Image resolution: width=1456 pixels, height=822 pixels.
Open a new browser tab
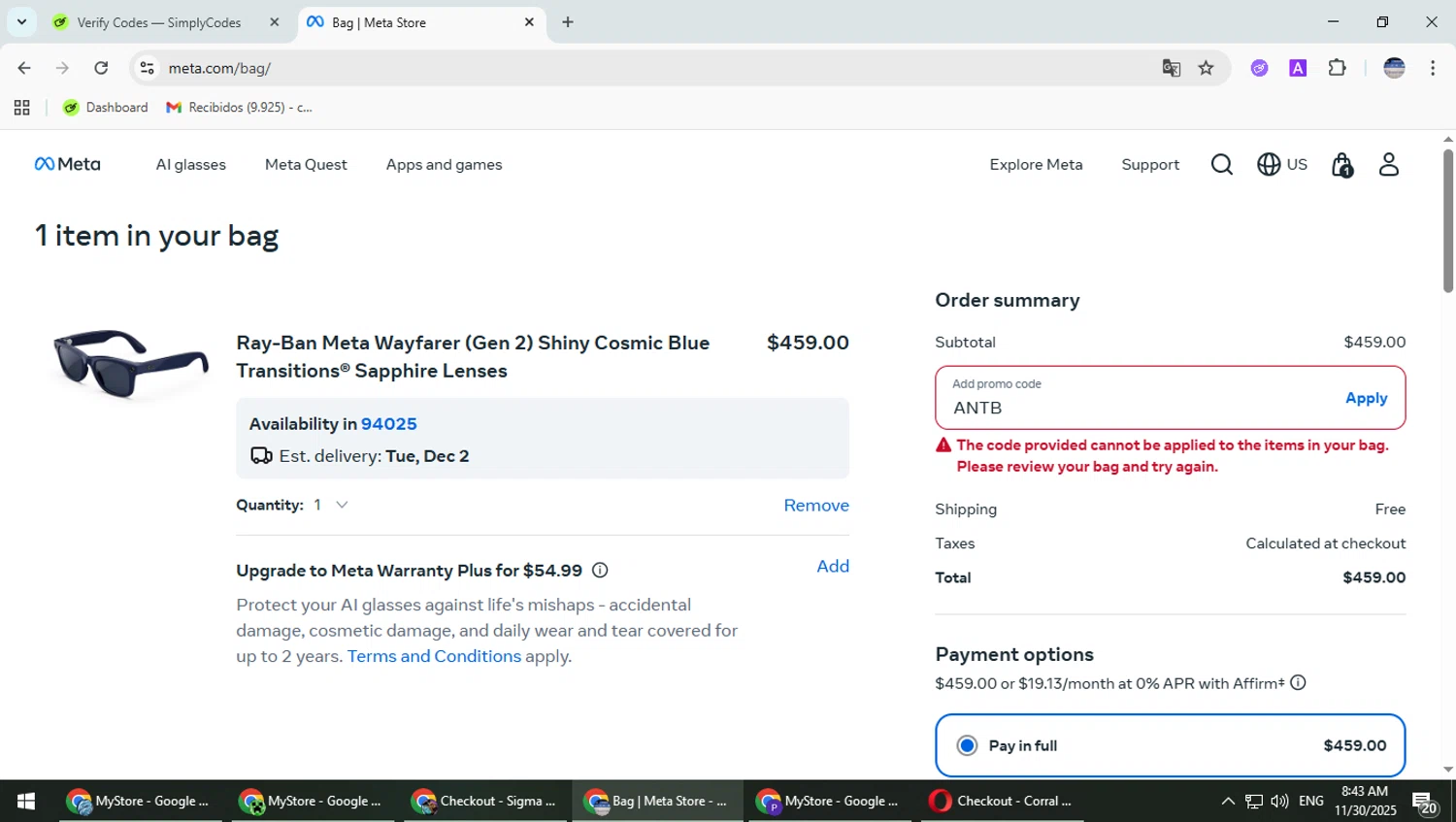(x=568, y=22)
